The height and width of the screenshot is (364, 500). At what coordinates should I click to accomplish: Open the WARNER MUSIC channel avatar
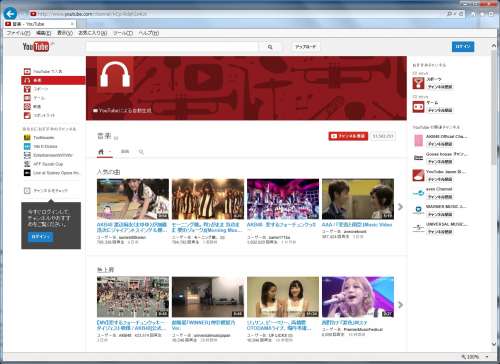(x=418, y=210)
